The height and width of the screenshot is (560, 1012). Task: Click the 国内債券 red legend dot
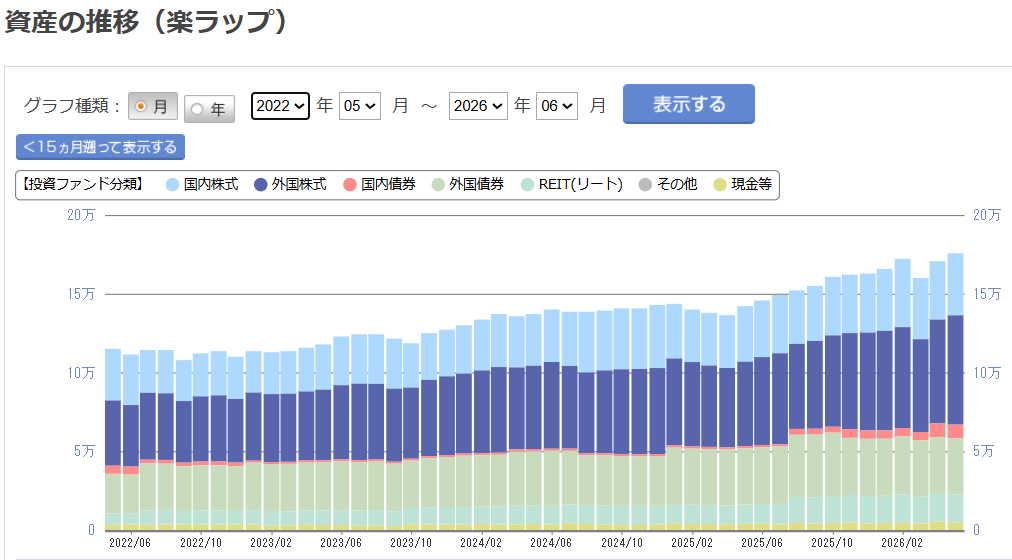350,185
